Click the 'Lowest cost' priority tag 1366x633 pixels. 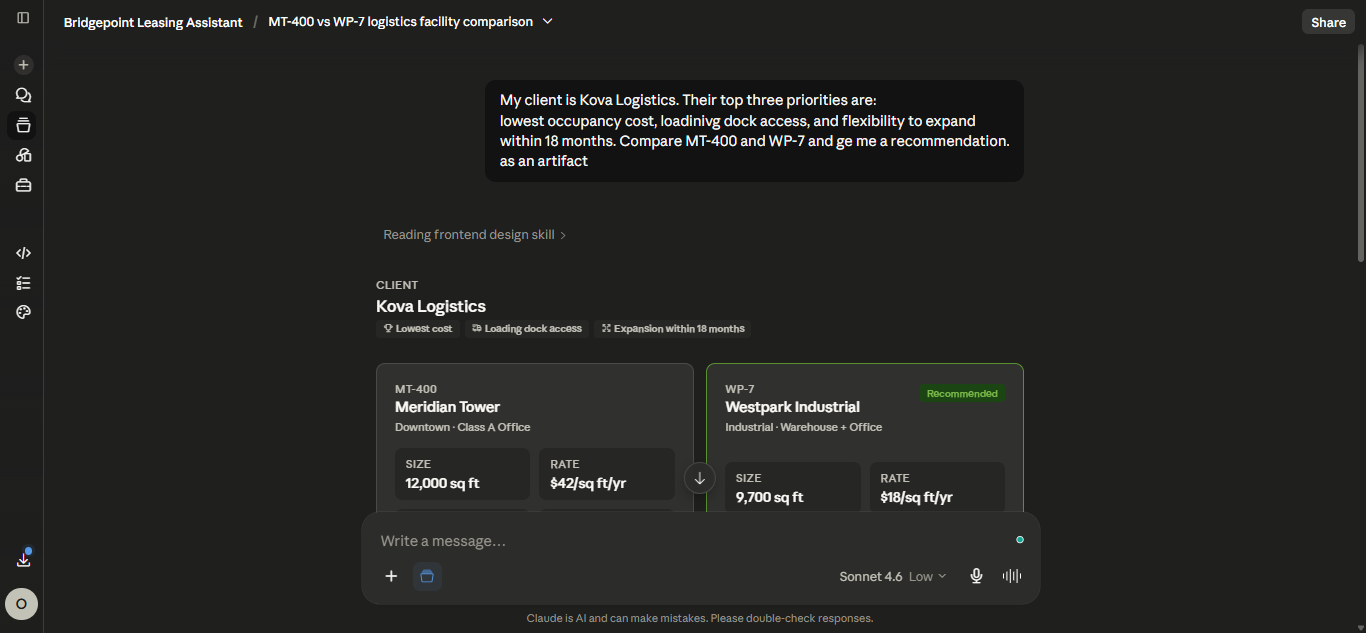click(418, 328)
